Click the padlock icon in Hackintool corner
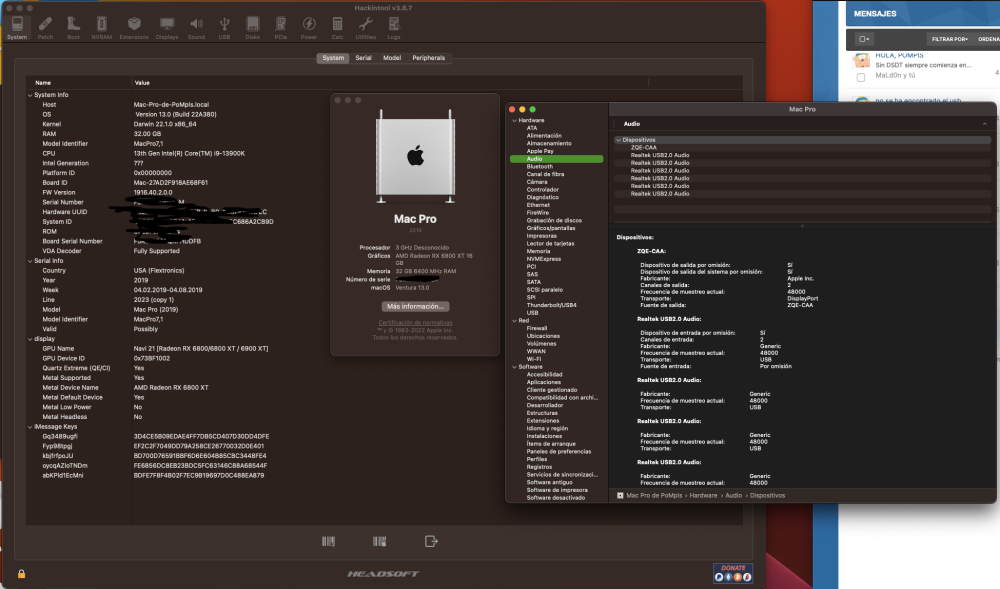The image size is (1000, 589). [x=22, y=574]
